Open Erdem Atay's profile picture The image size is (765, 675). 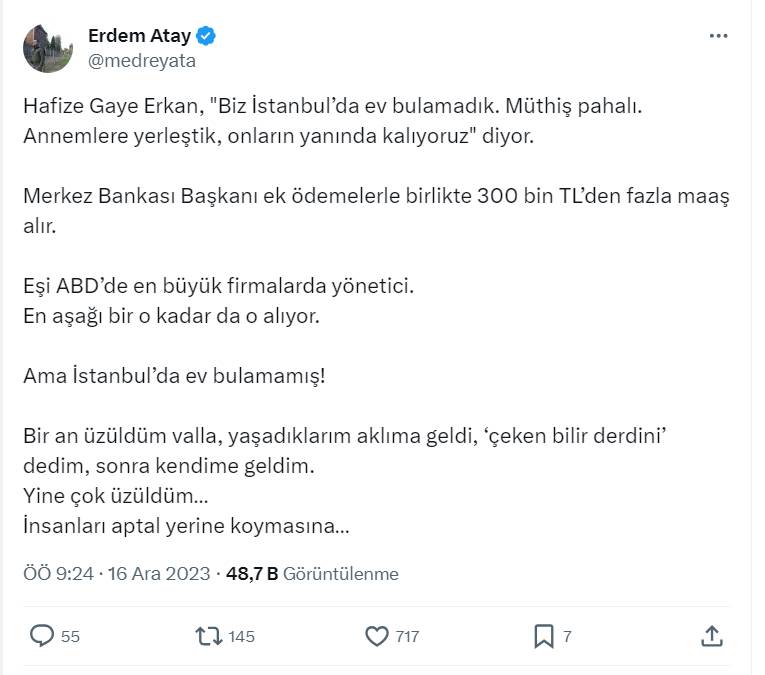pos(48,48)
